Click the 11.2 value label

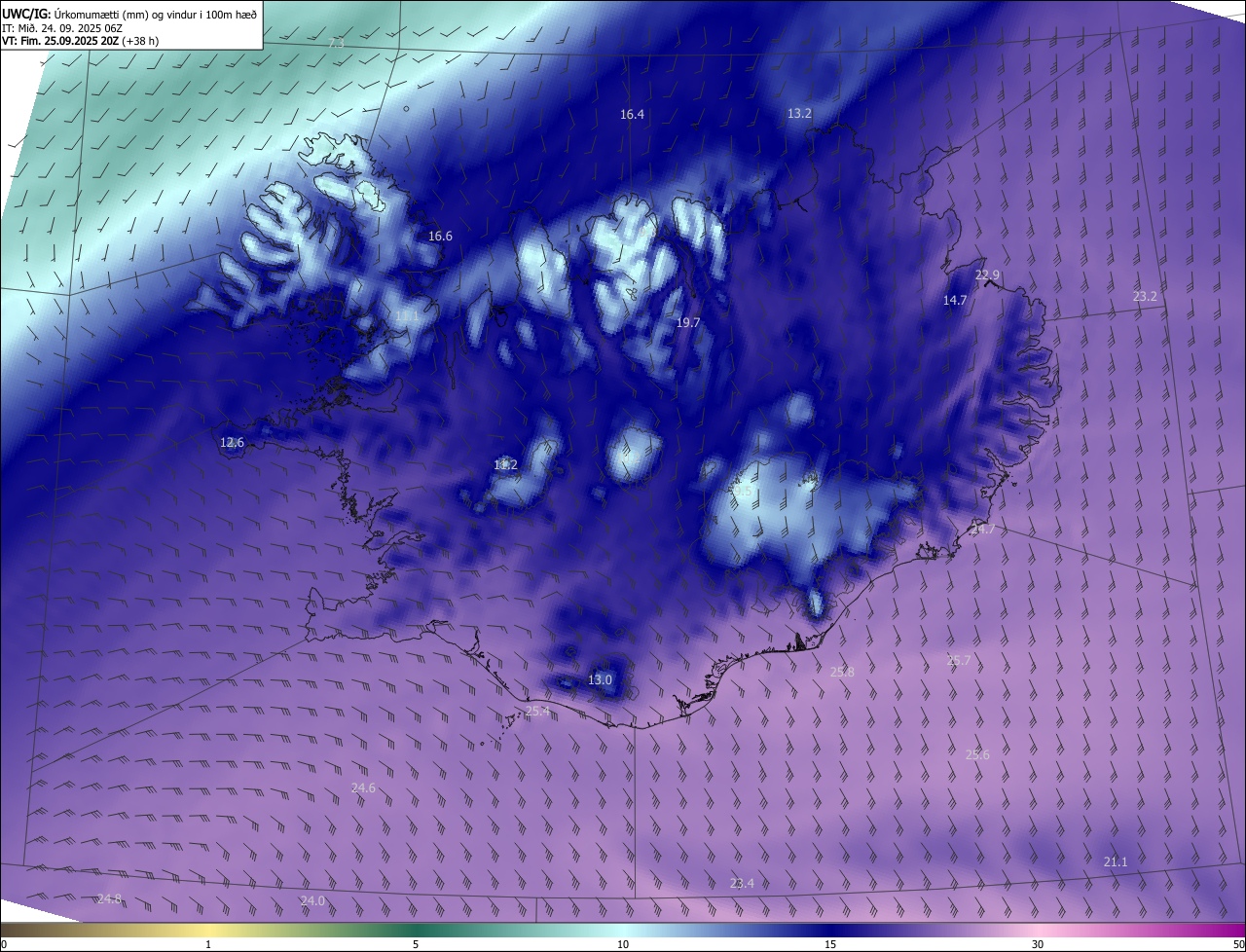pos(505,464)
